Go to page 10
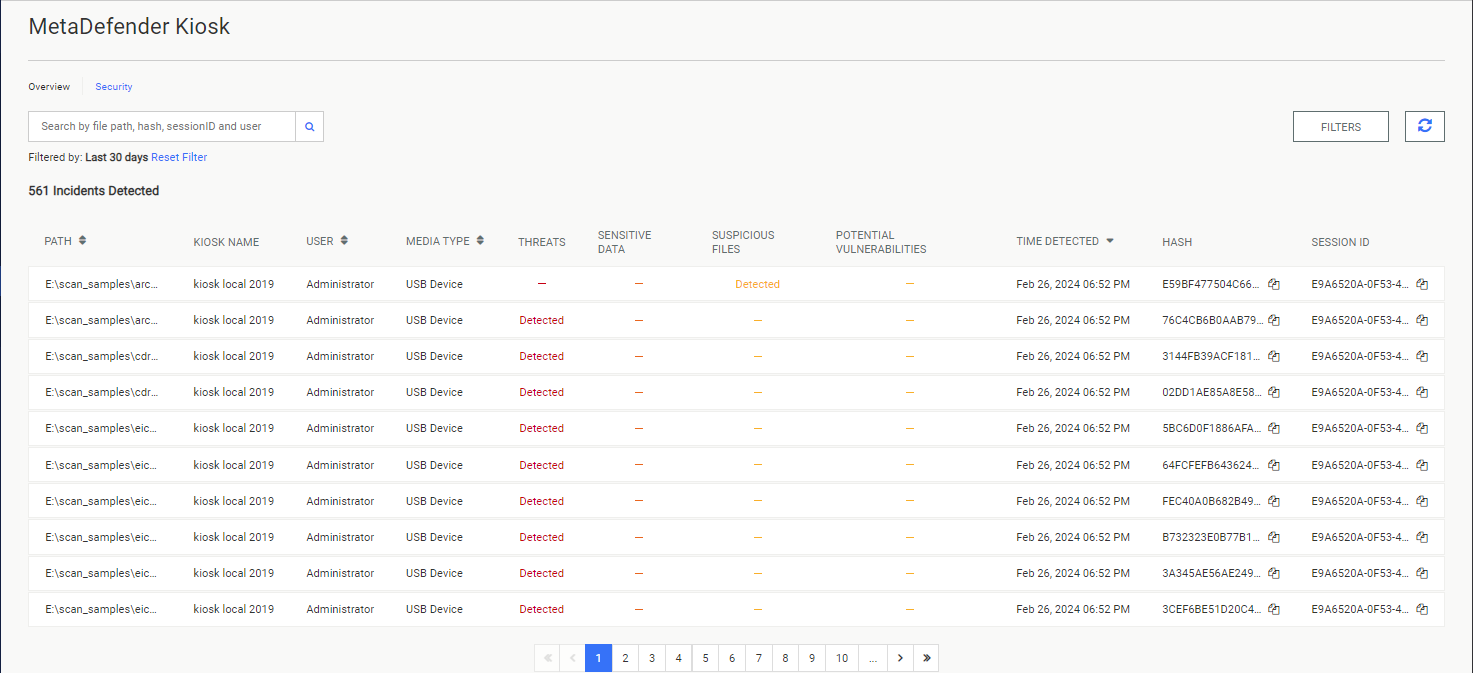The image size is (1473, 673). 842,658
